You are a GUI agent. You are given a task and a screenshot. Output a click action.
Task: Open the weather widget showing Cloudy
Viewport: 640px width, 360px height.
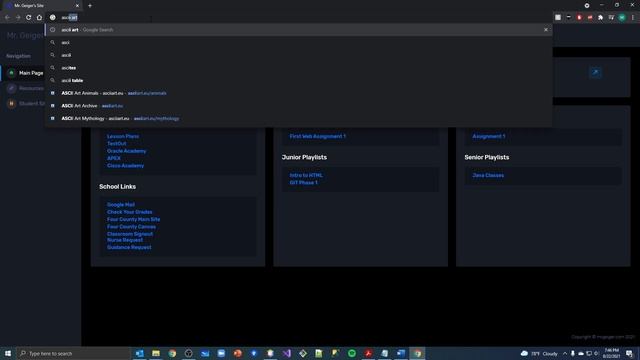(539, 353)
